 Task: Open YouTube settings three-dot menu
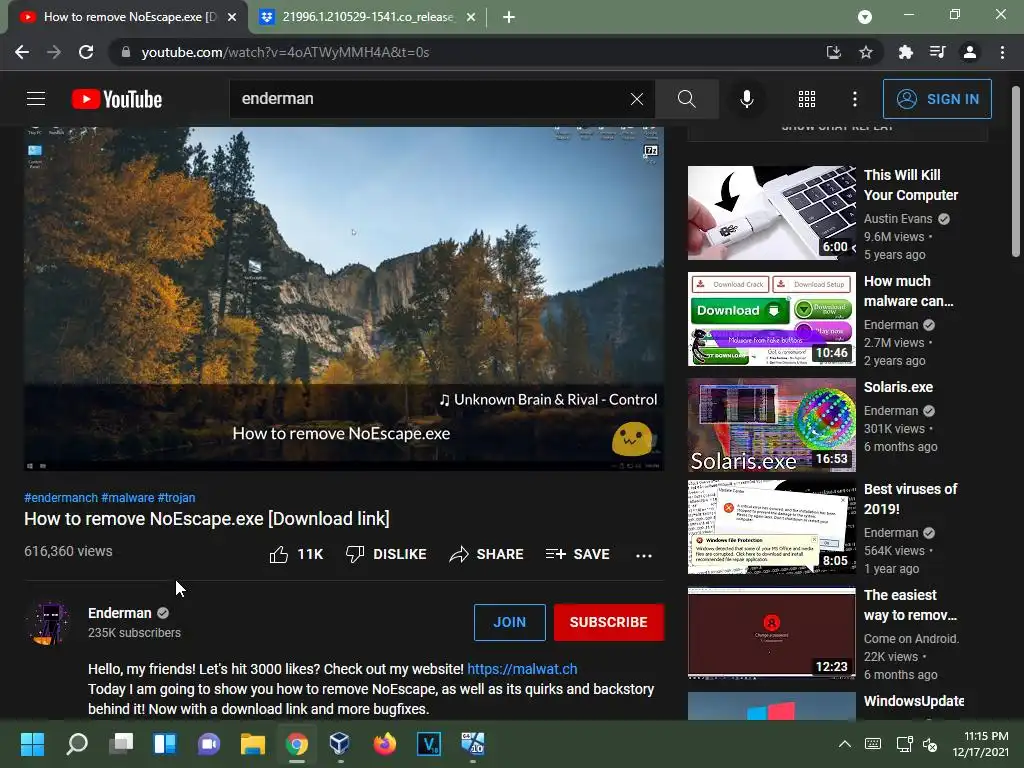(x=854, y=99)
